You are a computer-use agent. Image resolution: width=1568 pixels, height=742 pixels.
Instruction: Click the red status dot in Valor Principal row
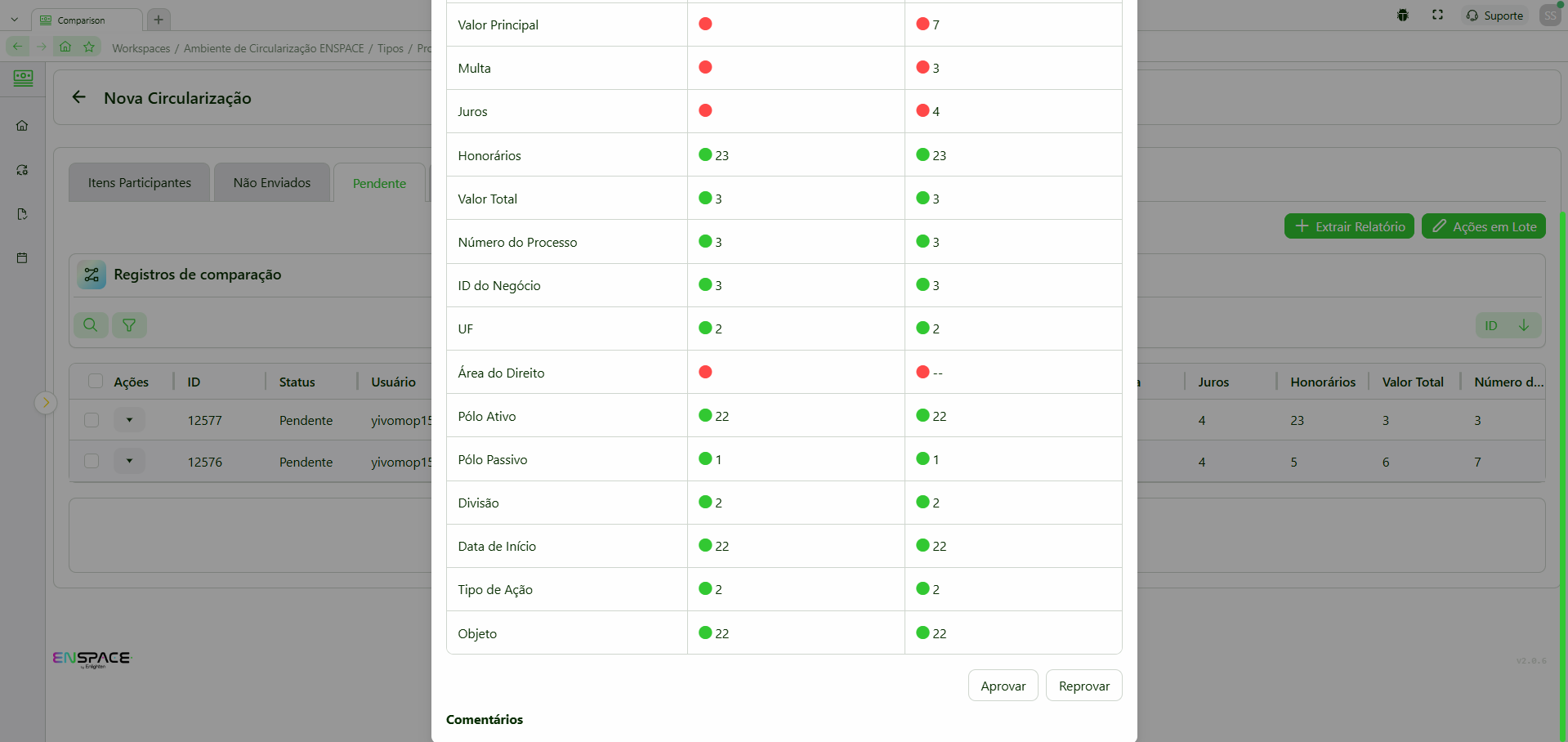pos(705,24)
